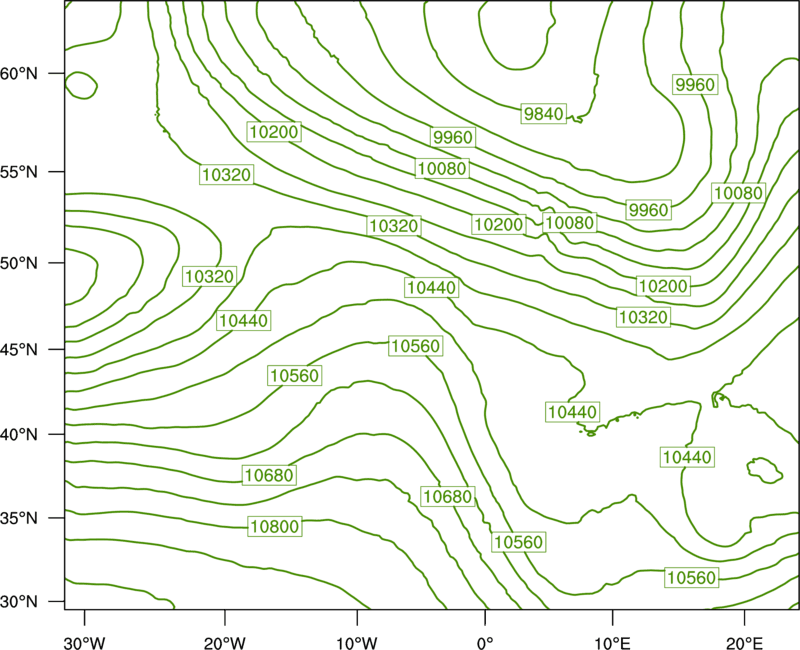Select the leftmost 10200 contour label
The width and height of the screenshot is (800, 650).
(274, 132)
